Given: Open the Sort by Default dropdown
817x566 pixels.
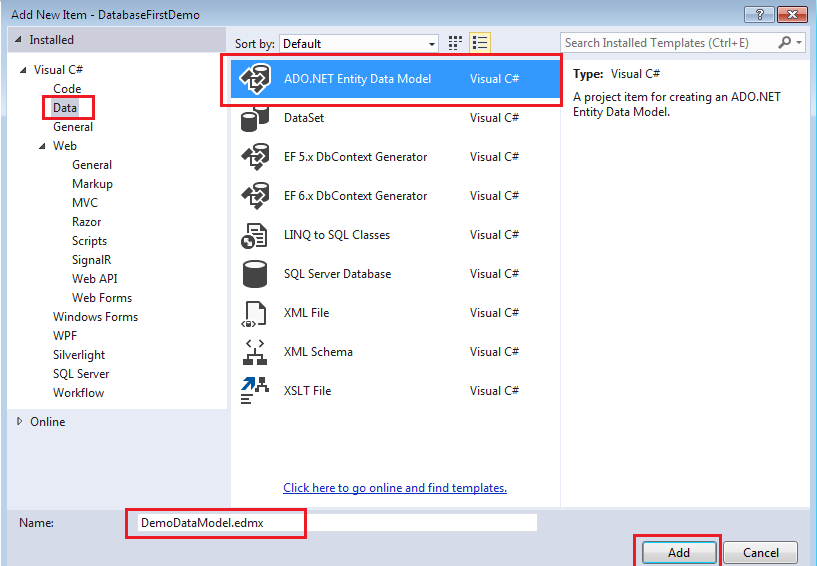Looking at the screenshot, I should click(358, 44).
